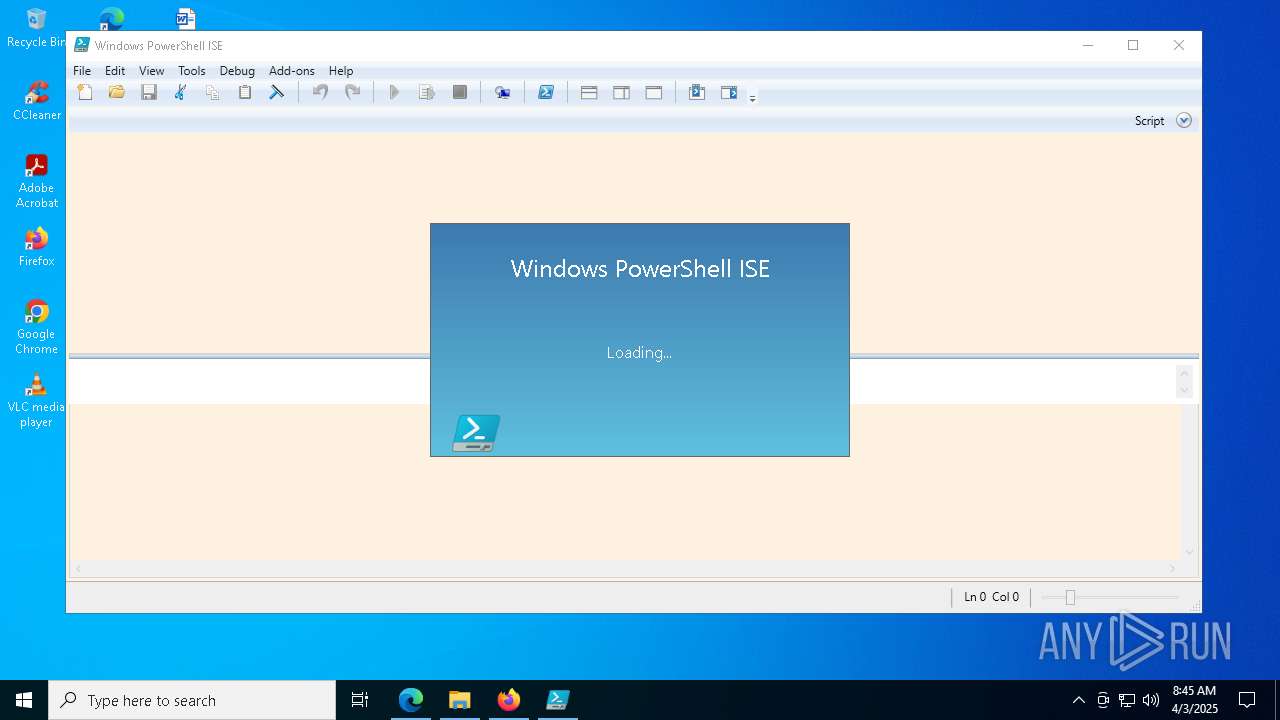Click the horizontal scrollbar left arrow
This screenshot has height=720, width=1280.
click(78, 569)
